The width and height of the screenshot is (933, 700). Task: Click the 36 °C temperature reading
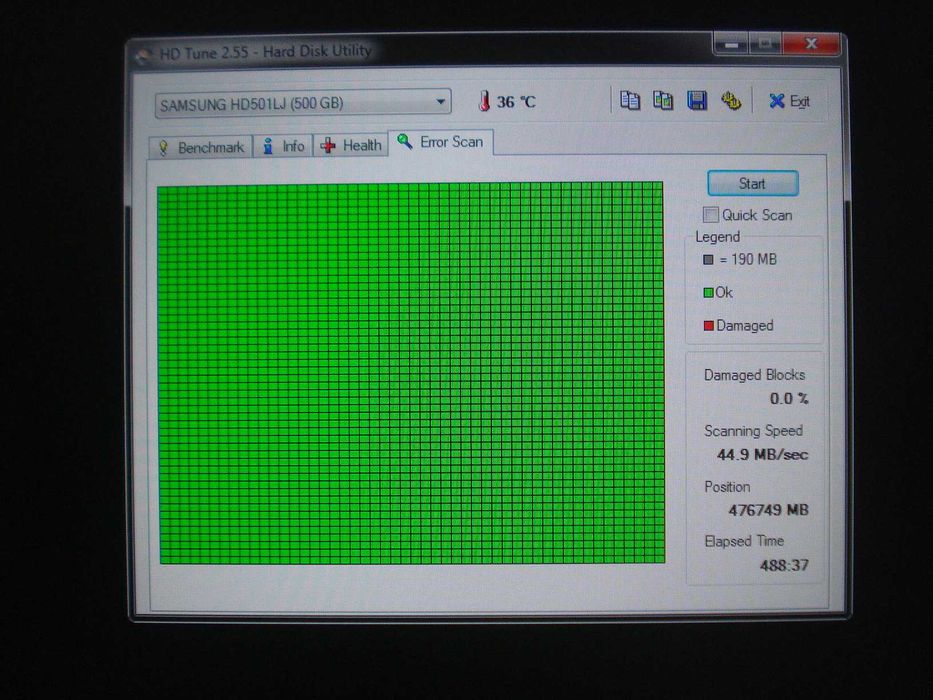click(516, 102)
